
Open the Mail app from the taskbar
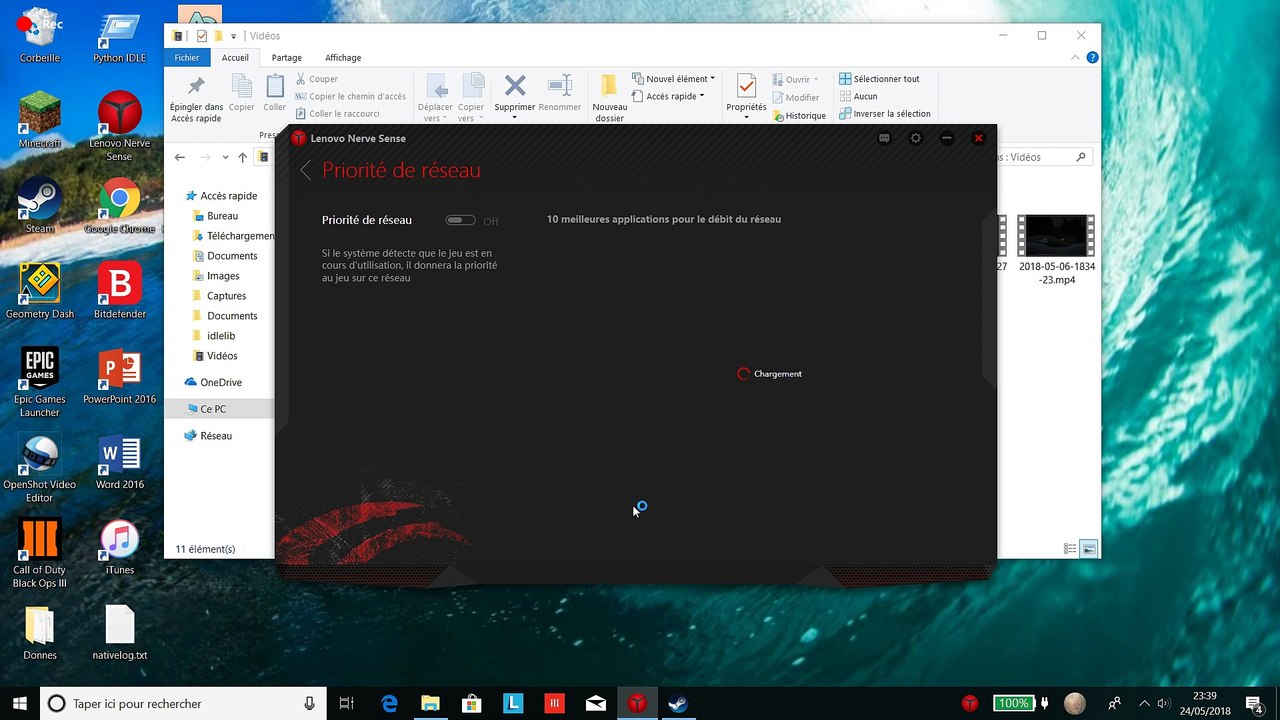[x=596, y=704]
